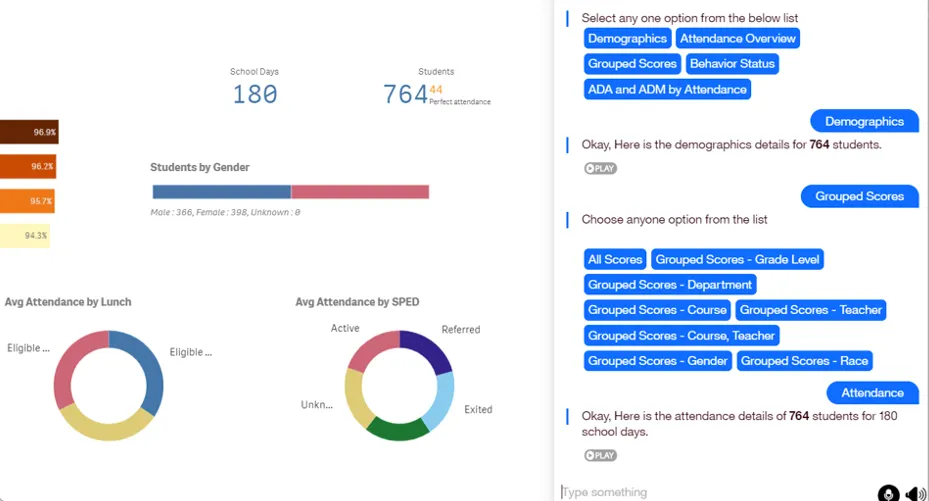Toggle the speaker sound icon
The height and width of the screenshot is (501, 929).
point(915,493)
